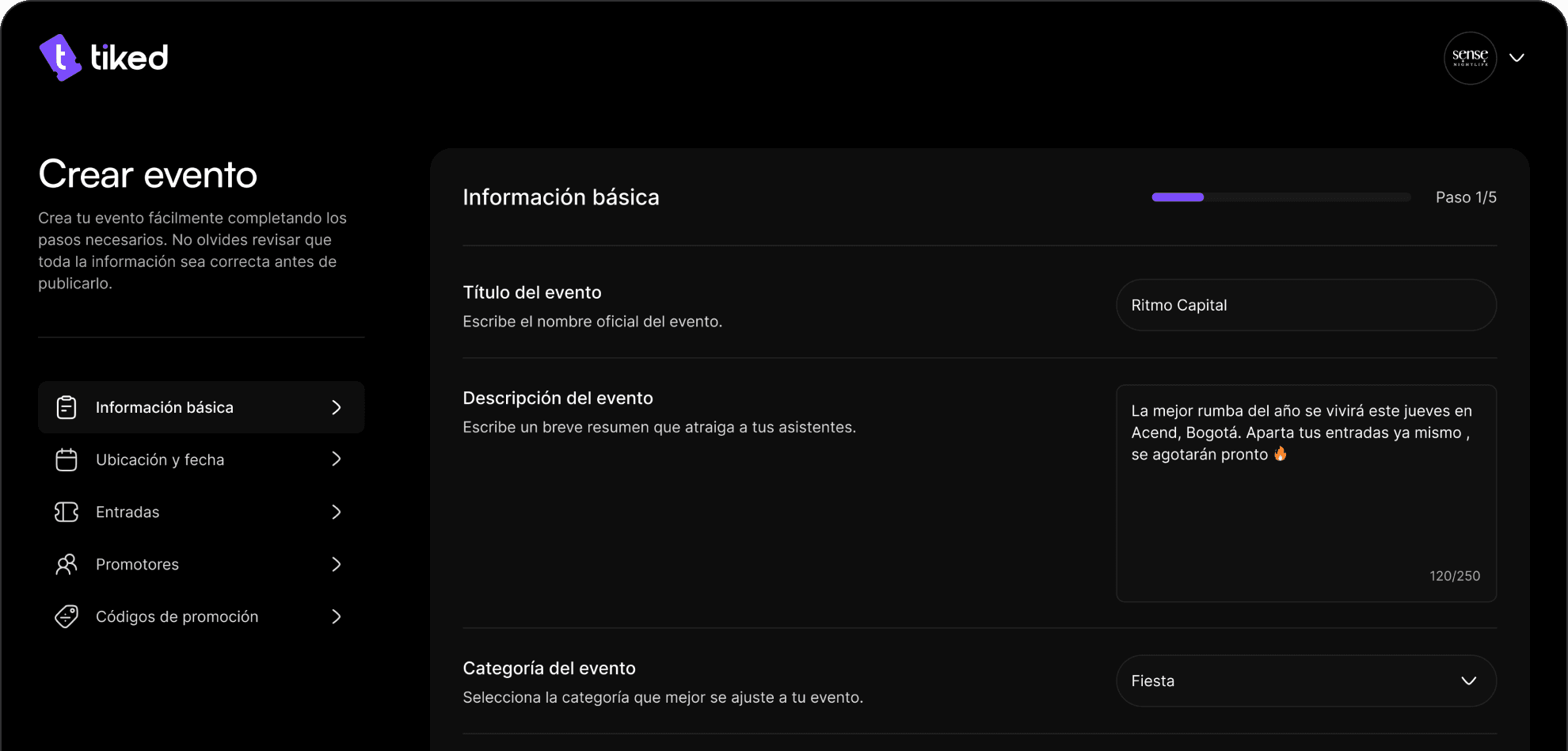Click the Sense Nightlife profile avatar
This screenshot has width=1568, height=751.
pos(1470,58)
